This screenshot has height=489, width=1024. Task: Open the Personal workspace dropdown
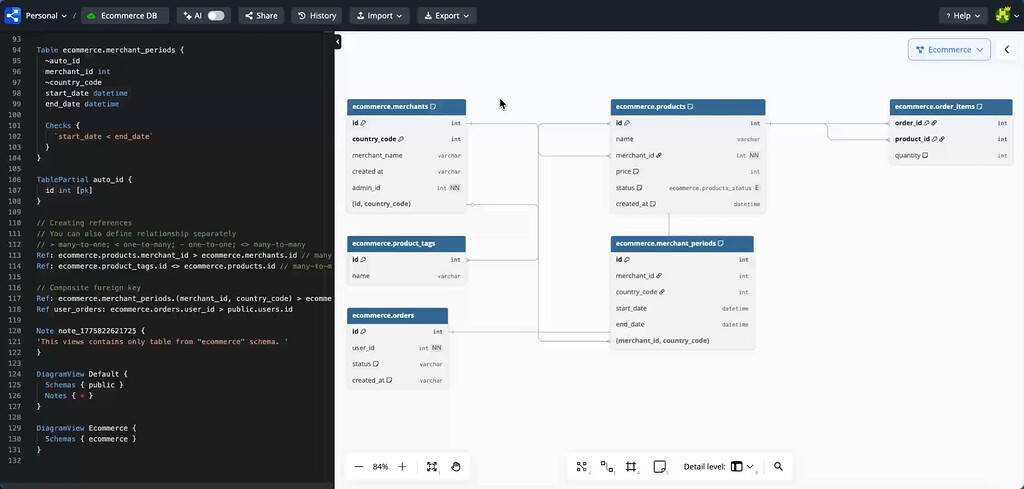[x=46, y=16]
